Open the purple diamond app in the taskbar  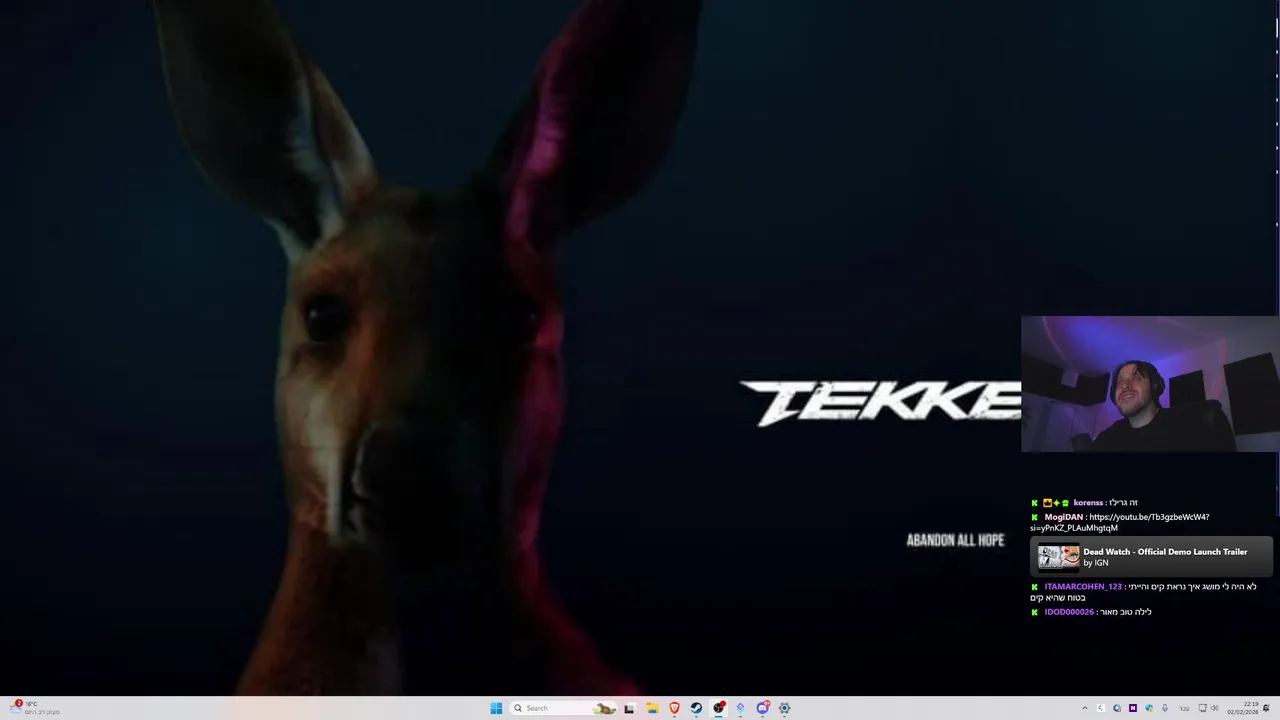[x=740, y=708]
